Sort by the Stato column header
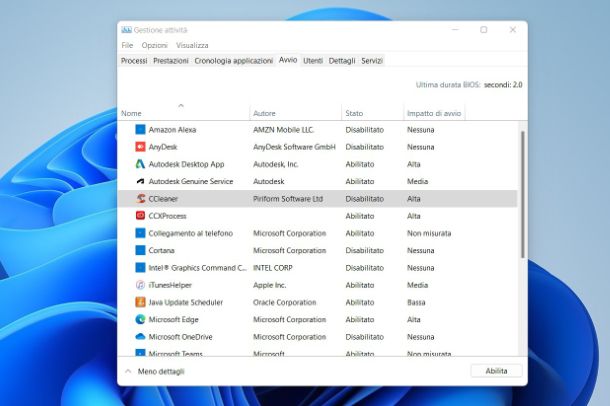 click(x=373, y=112)
